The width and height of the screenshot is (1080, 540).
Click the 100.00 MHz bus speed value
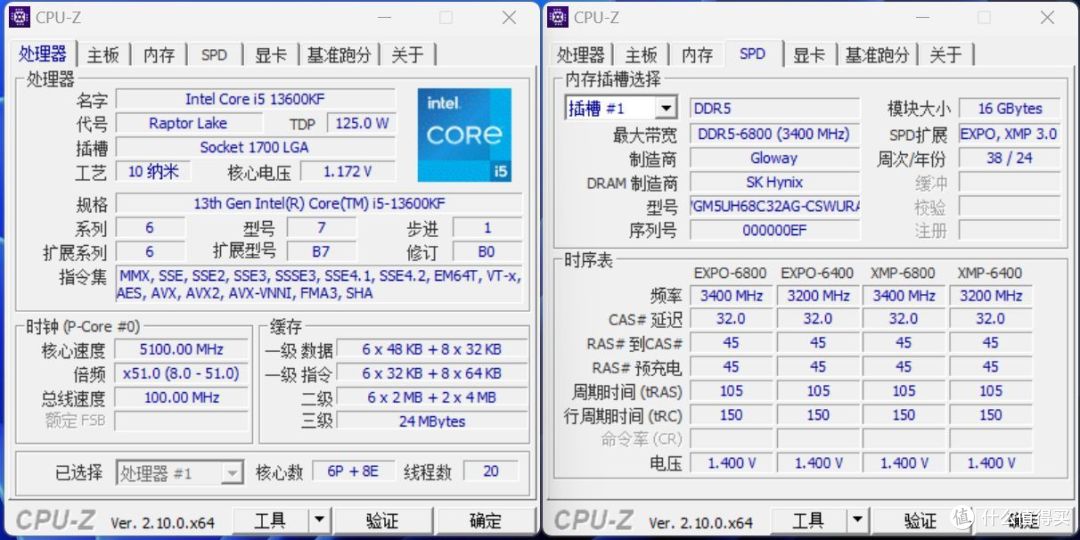coord(181,398)
